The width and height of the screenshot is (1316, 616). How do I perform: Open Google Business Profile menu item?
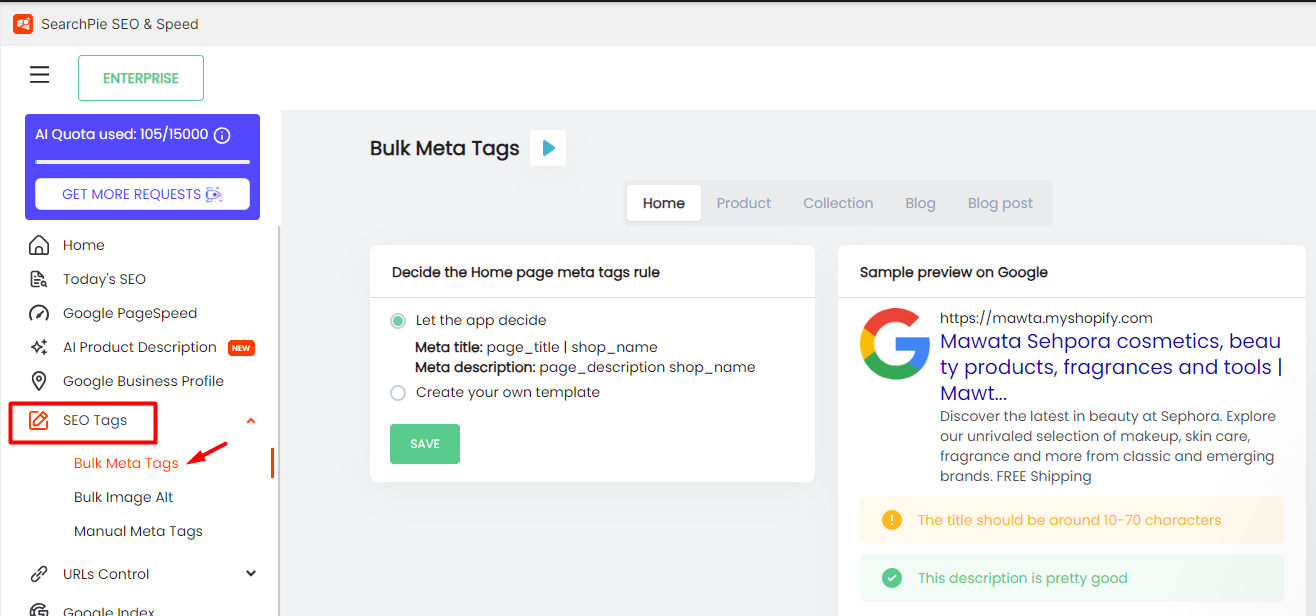pyautogui.click(x=143, y=381)
